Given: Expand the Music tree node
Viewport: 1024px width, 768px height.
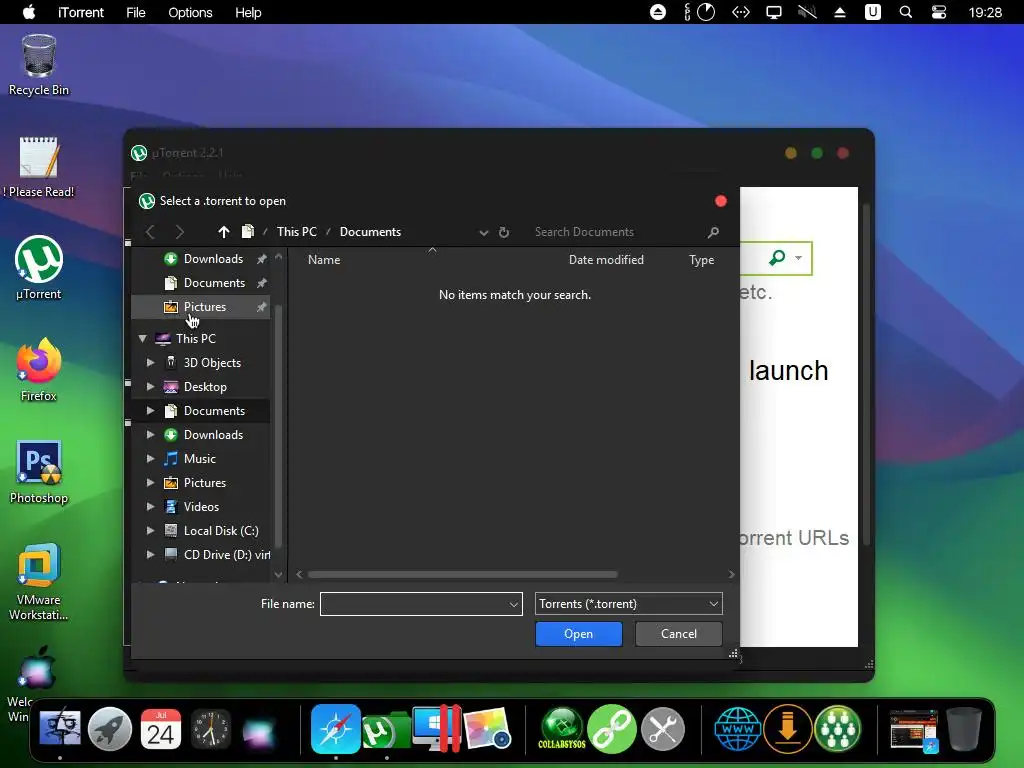Looking at the screenshot, I should click(x=150, y=458).
